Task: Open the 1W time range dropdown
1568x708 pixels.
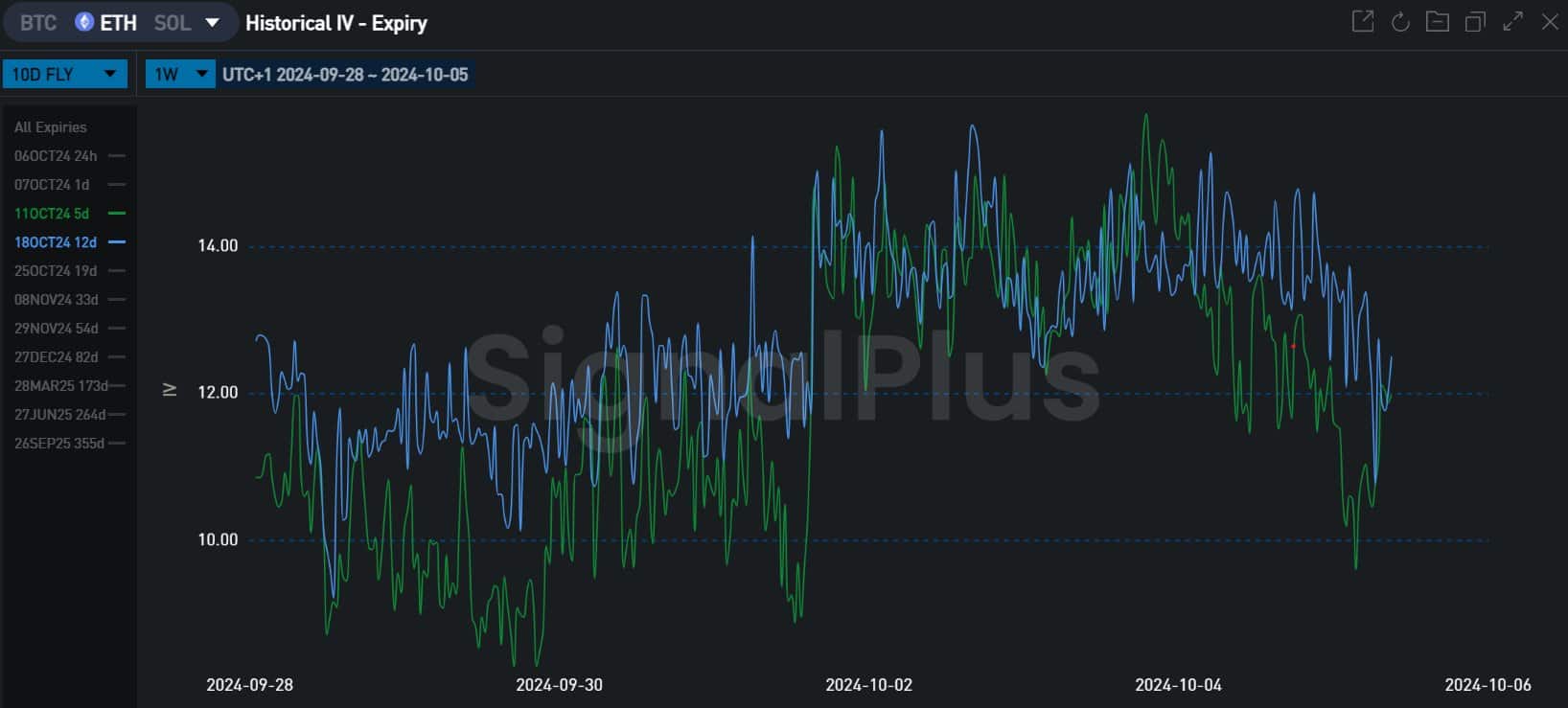Action: tap(180, 74)
